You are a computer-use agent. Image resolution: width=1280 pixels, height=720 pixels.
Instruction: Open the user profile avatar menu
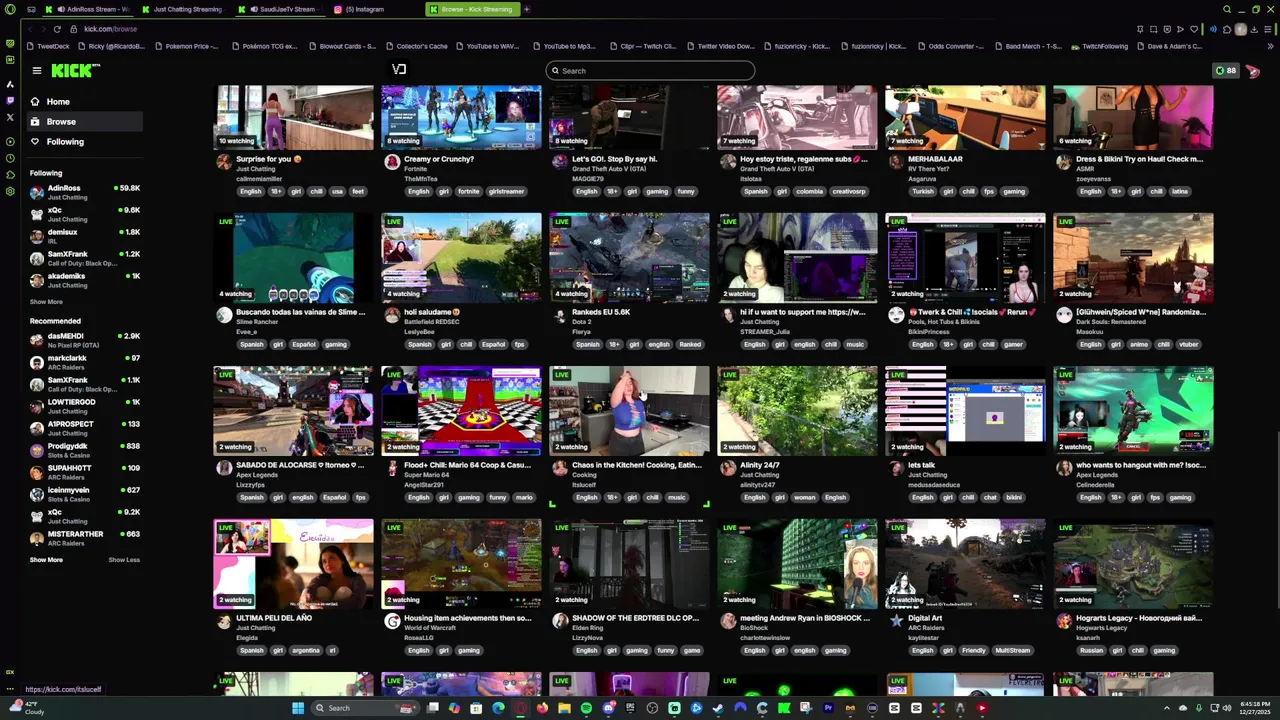(x=1253, y=71)
